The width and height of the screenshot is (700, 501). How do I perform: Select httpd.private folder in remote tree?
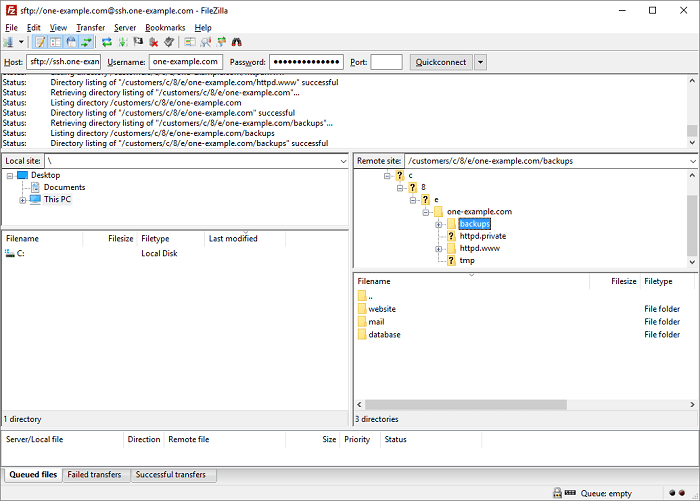click(x=483, y=236)
